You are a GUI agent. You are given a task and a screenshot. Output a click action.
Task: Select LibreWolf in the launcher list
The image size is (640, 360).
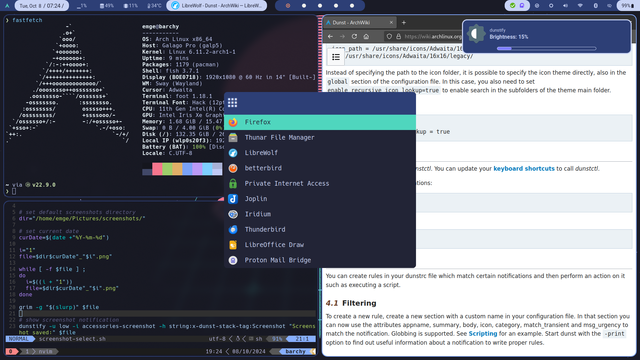320,153
